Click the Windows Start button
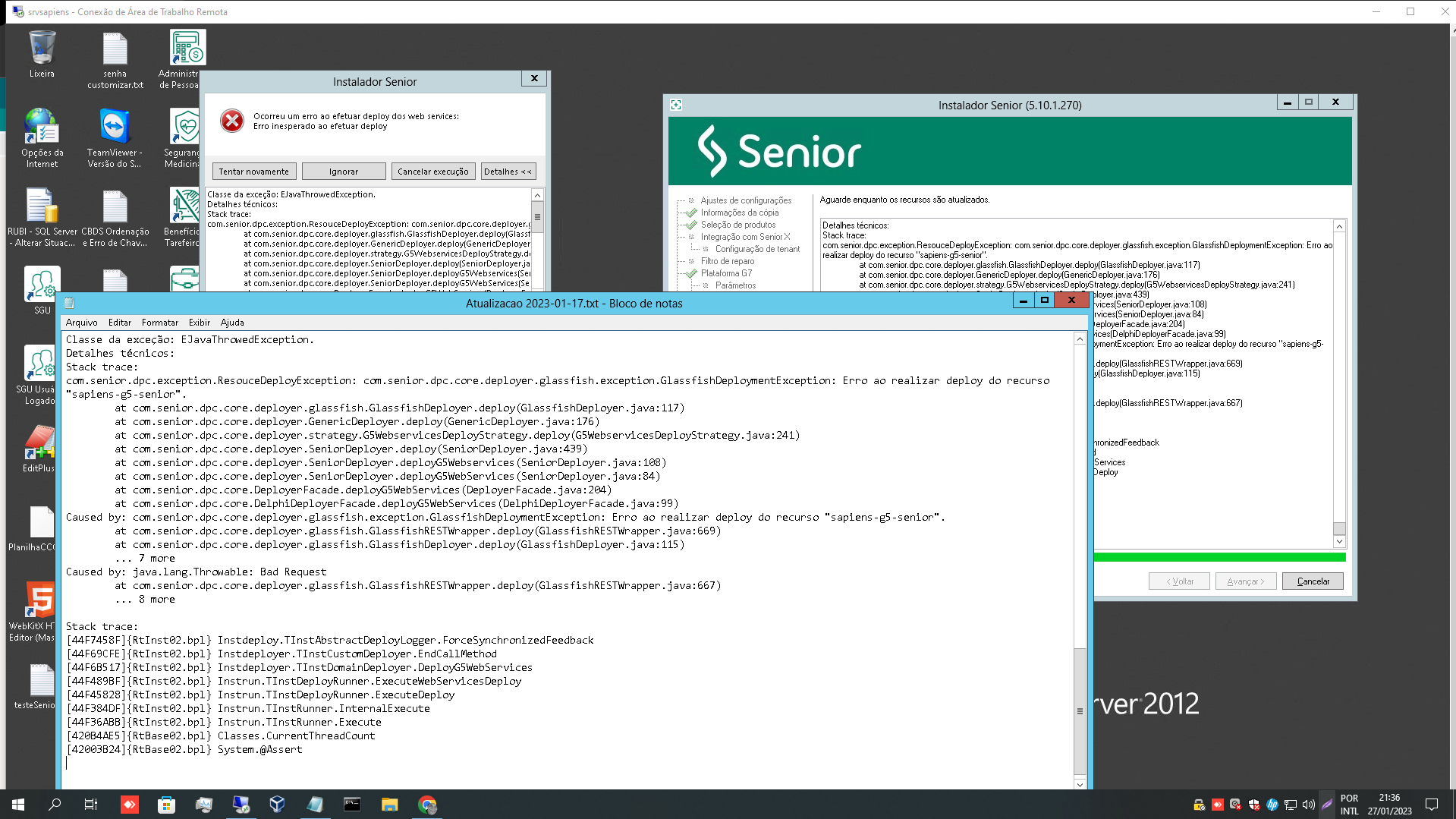The width and height of the screenshot is (1456, 819). [18, 805]
